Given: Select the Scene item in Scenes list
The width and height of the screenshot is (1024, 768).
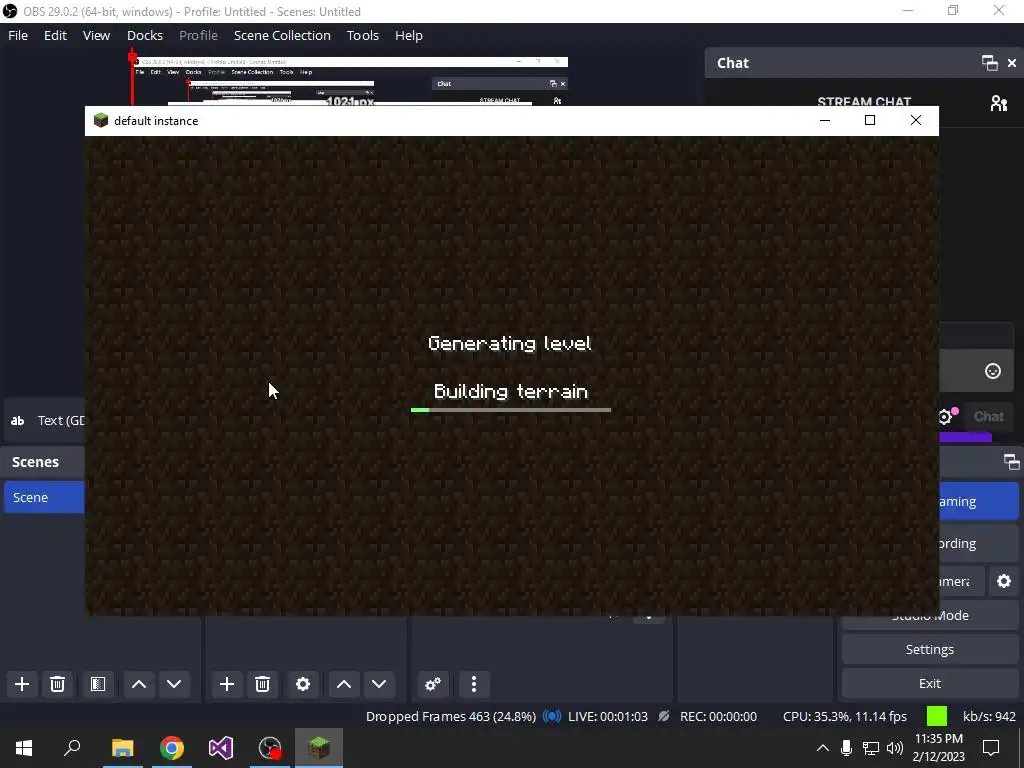Looking at the screenshot, I should [44, 497].
